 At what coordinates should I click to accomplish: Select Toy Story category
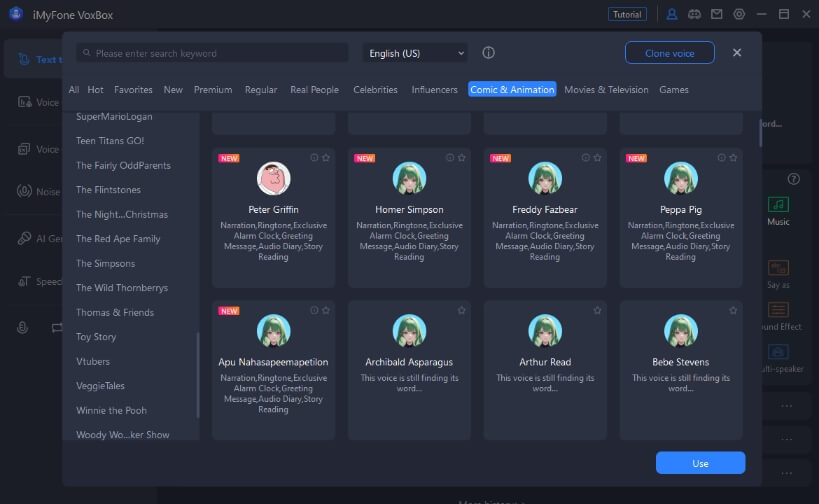[x=96, y=337]
